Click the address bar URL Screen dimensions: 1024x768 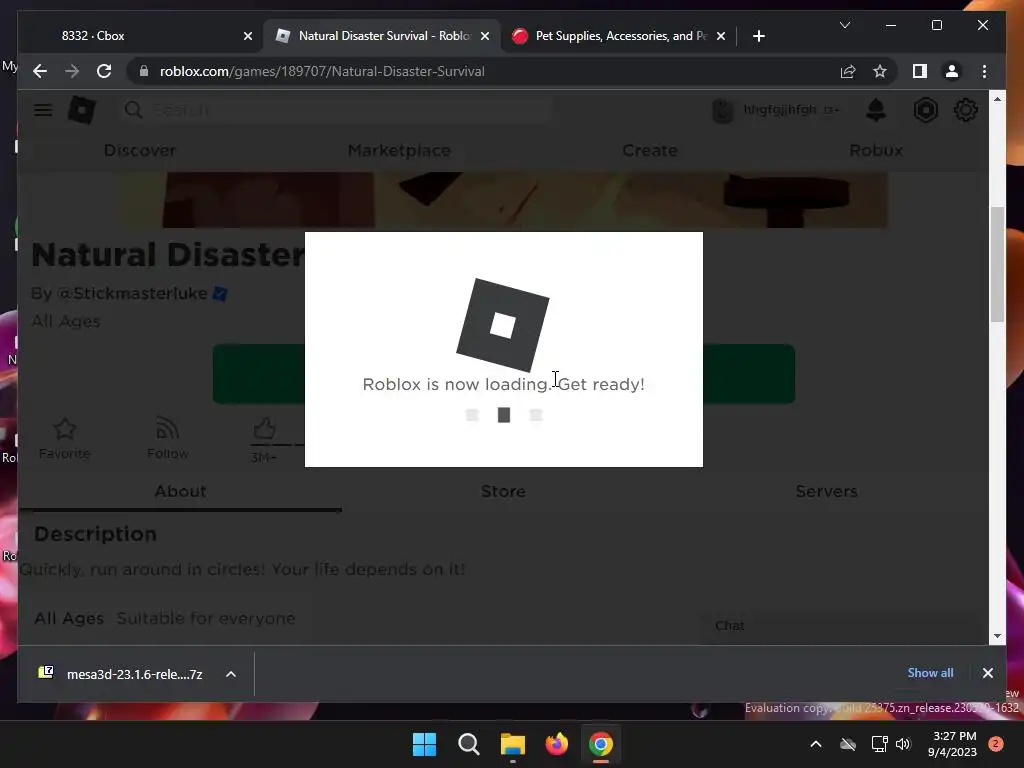[322, 71]
